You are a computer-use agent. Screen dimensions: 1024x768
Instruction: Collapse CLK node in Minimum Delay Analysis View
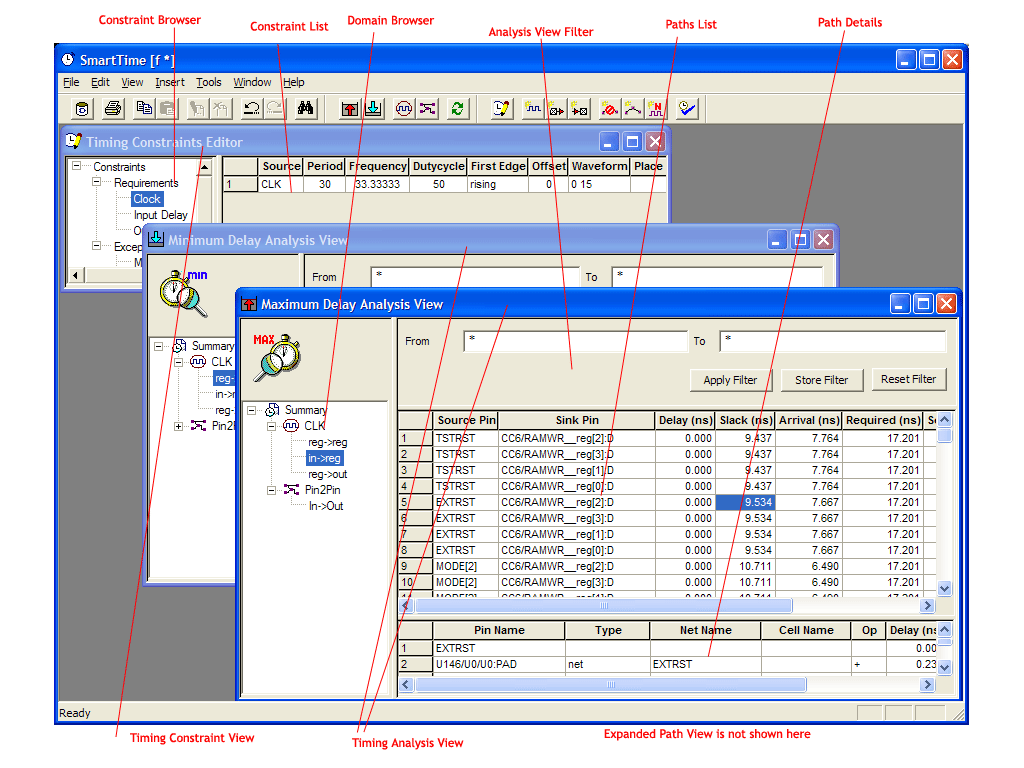(178, 362)
